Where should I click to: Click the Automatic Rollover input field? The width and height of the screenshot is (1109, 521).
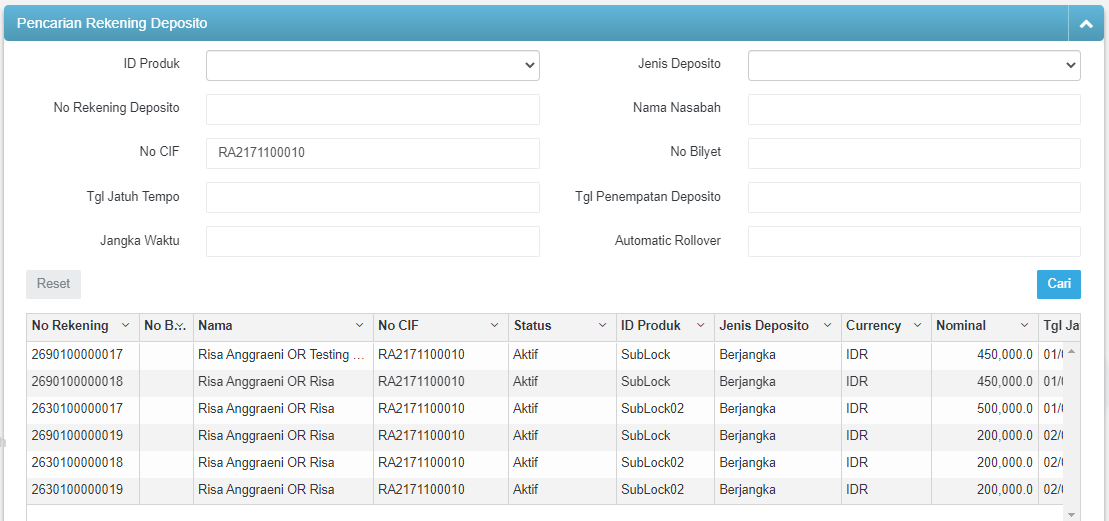coord(913,241)
